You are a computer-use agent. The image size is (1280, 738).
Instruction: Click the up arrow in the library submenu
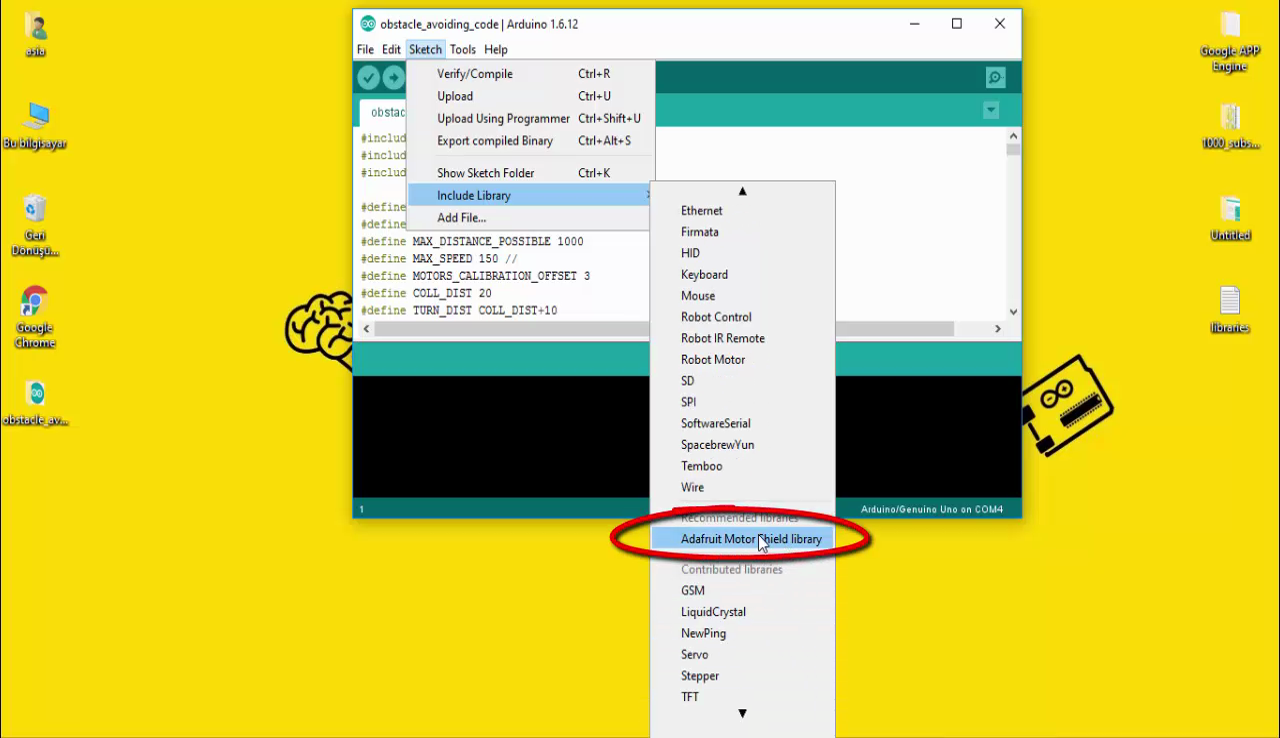[x=742, y=191]
